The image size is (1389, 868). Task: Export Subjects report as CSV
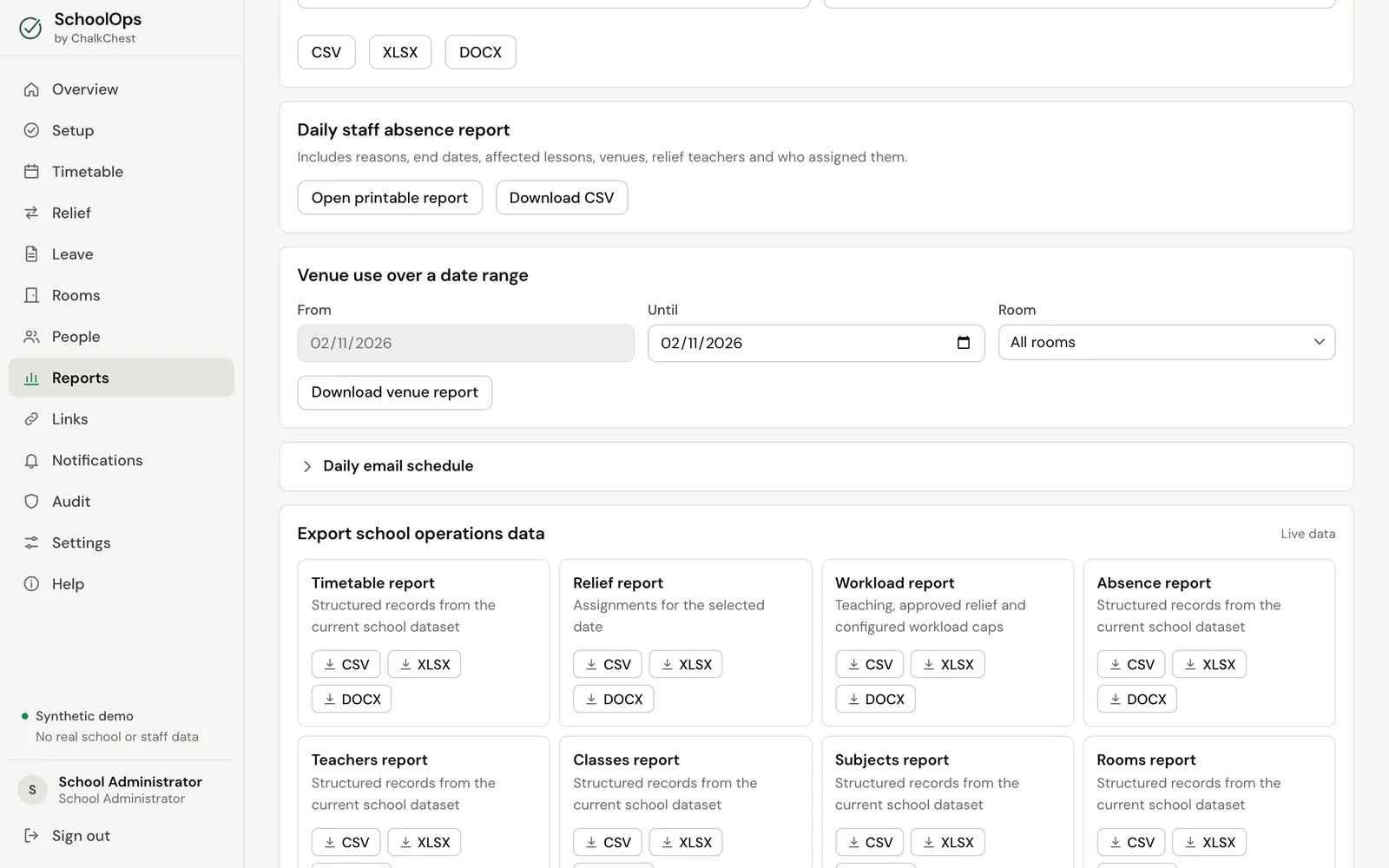click(x=870, y=842)
